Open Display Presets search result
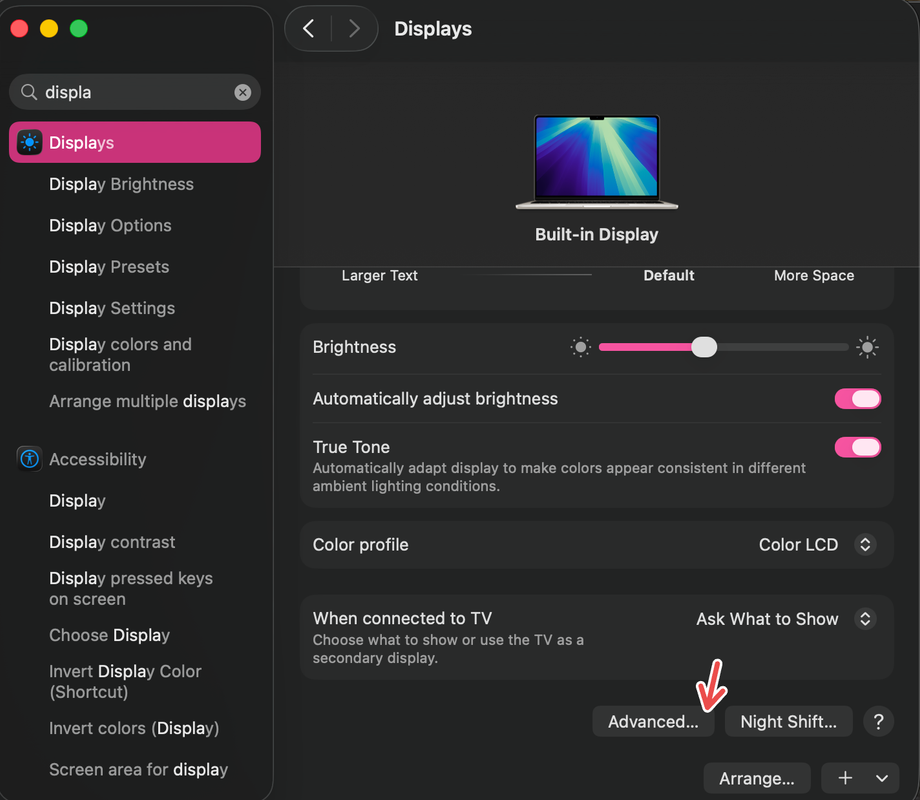The width and height of the screenshot is (920, 800). point(109,267)
